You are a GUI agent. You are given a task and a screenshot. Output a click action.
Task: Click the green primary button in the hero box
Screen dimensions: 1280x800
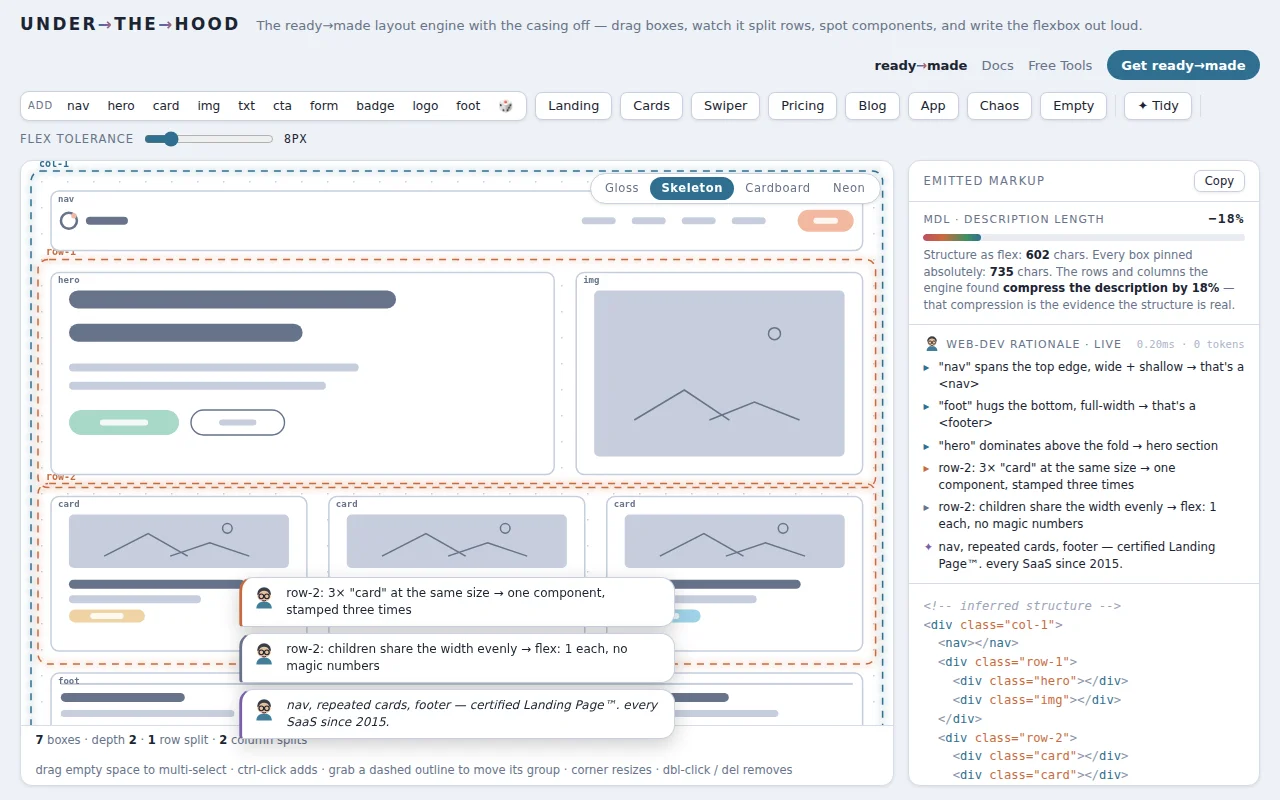click(x=124, y=422)
